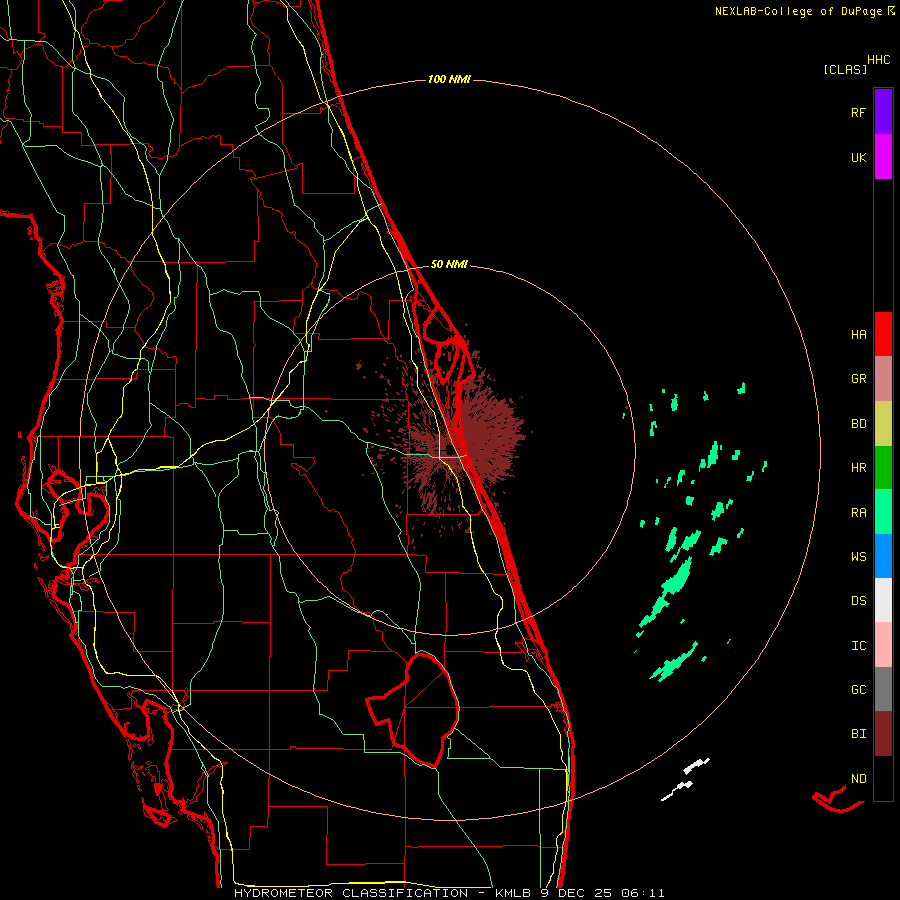The image size is (900, 900).
Task: Click the [CLAS] legend header
Action: pyautogui.click(x=845, y=70)
